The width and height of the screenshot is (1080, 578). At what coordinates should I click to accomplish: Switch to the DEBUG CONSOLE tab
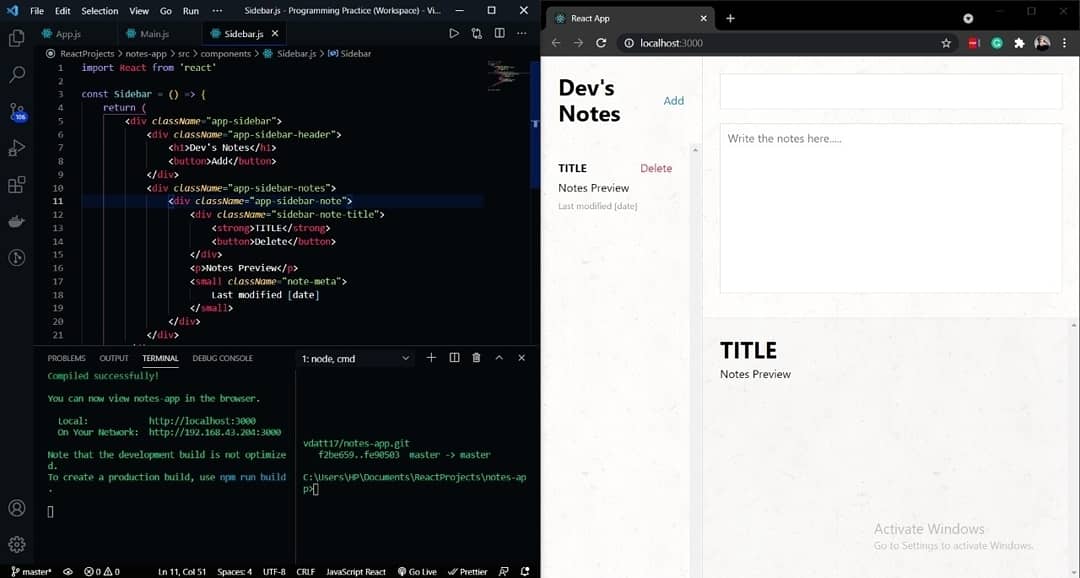[x=222, y=358]
